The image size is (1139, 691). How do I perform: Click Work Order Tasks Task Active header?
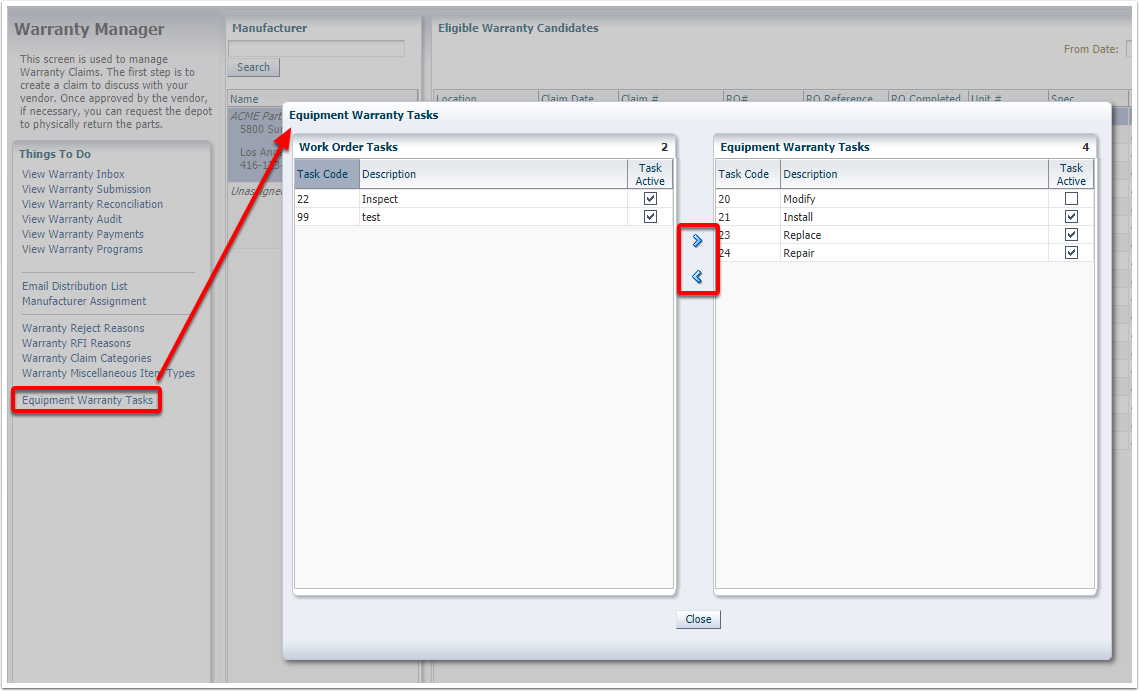[650, 174]
